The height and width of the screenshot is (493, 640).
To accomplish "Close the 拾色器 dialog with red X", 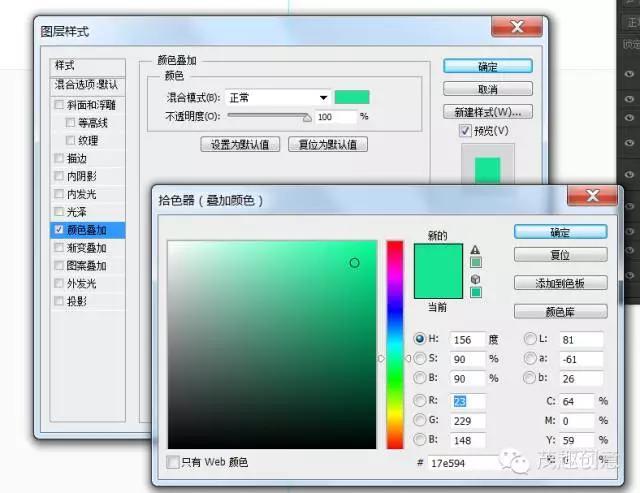I will coord(592,195).
